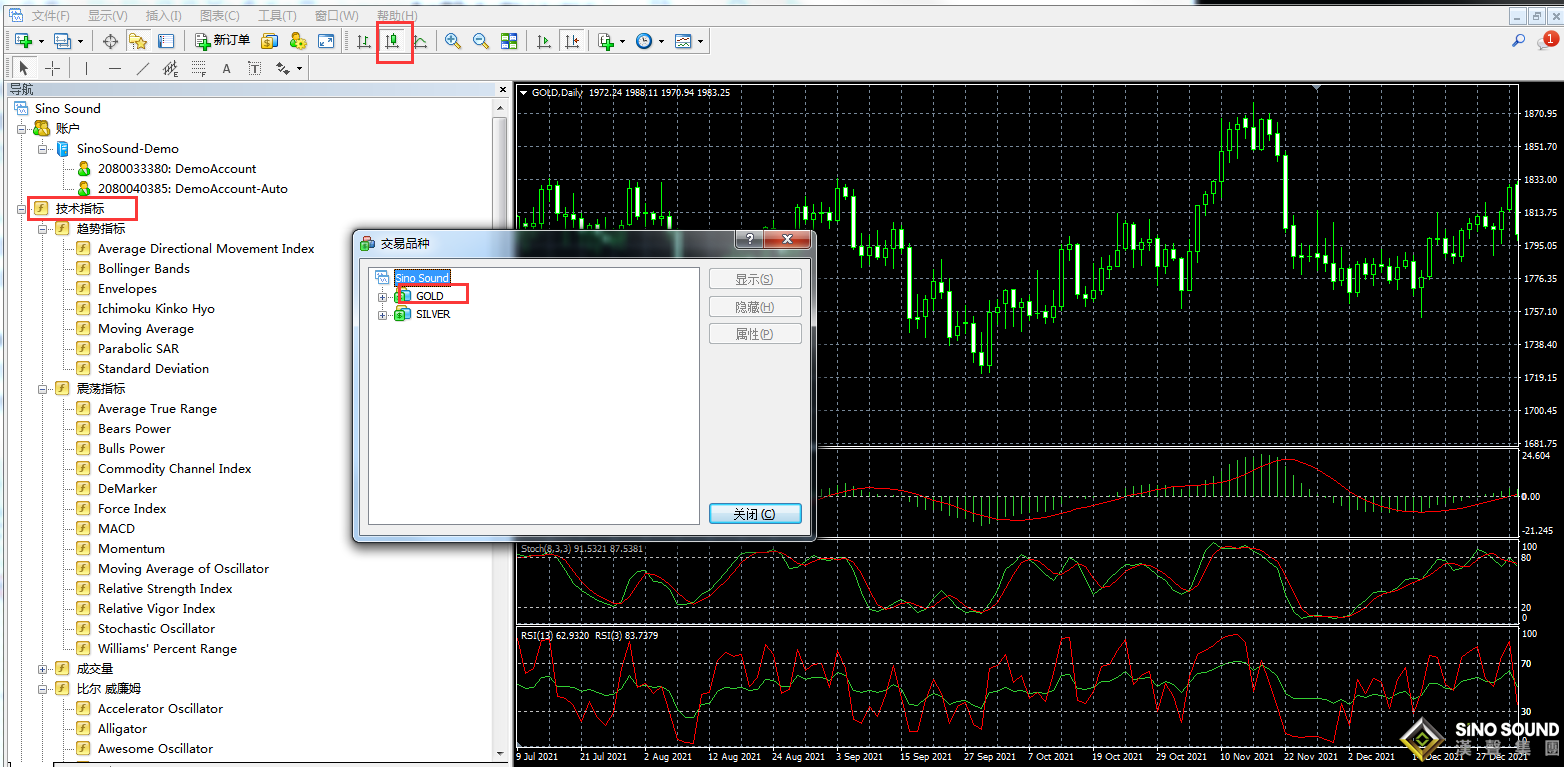Expand the GOLD node in symbols dialog
The width and height of the screenshot is (1564, 767).
pyautogui.click(x=382, y=297)
